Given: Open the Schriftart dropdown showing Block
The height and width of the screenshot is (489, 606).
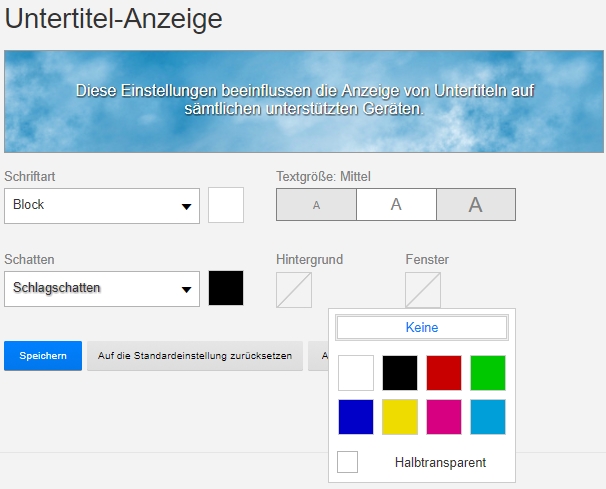Looking at the screenshot, I should coord(102,206).
